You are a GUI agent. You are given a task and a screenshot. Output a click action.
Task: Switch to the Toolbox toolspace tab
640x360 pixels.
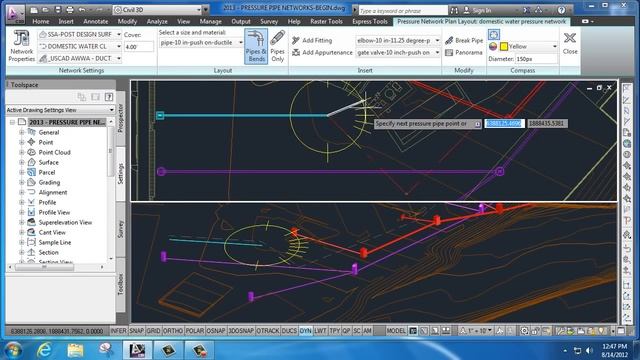[120, 284]
